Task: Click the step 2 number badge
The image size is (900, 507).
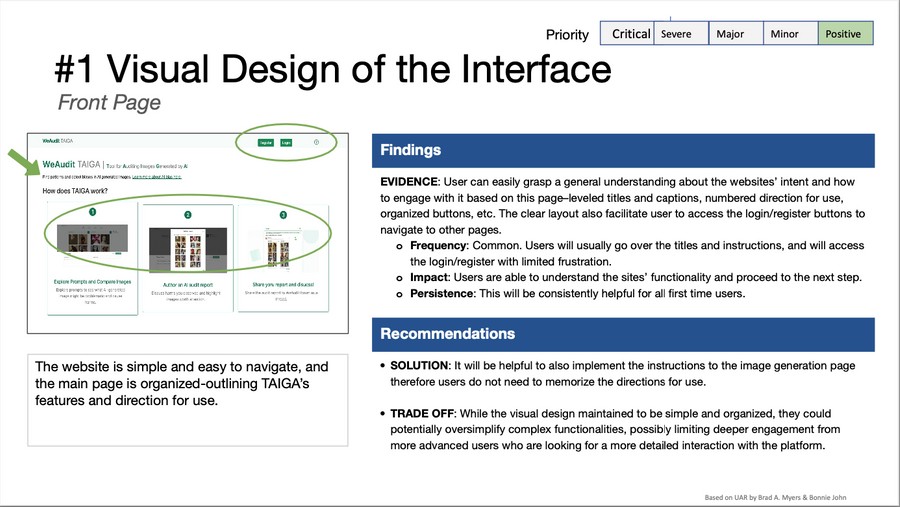Action: pyautogui.click(x=188, y=215)
